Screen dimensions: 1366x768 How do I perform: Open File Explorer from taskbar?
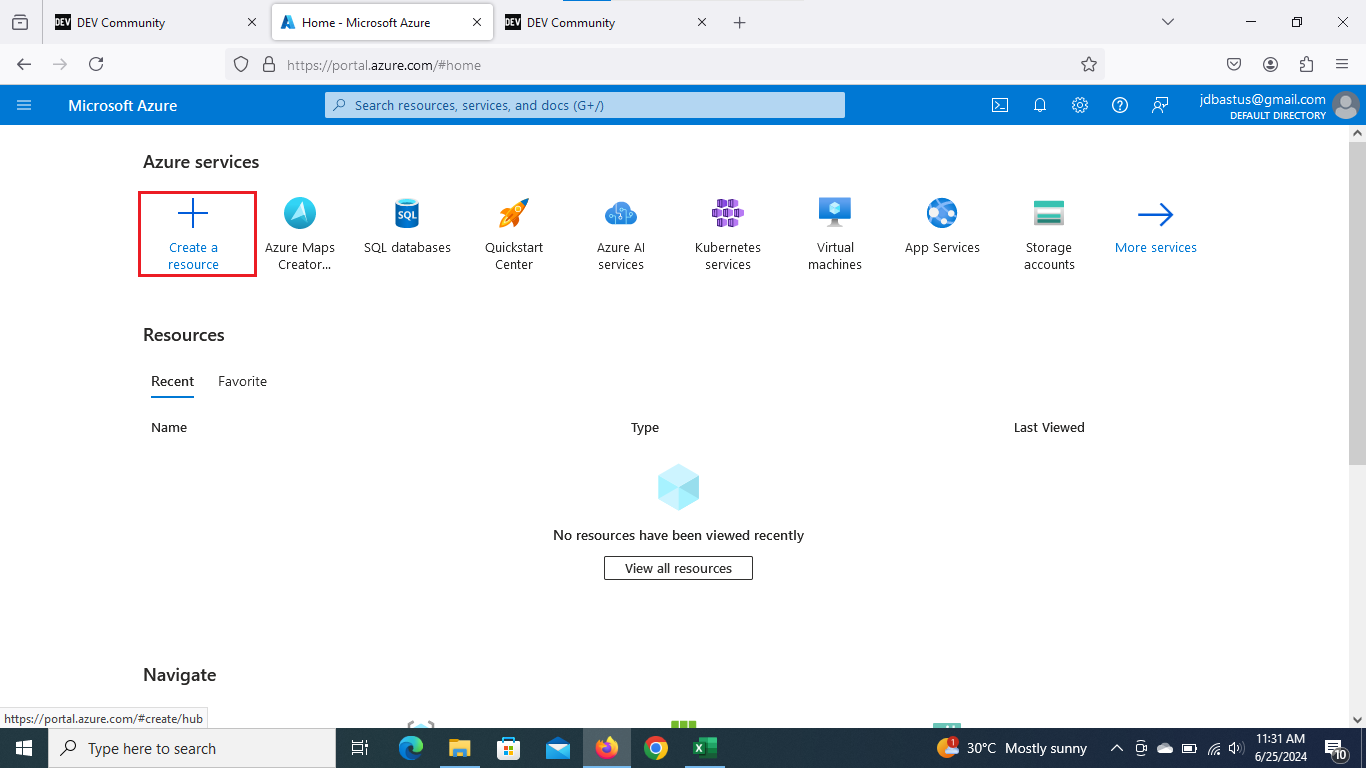point(459,748)
